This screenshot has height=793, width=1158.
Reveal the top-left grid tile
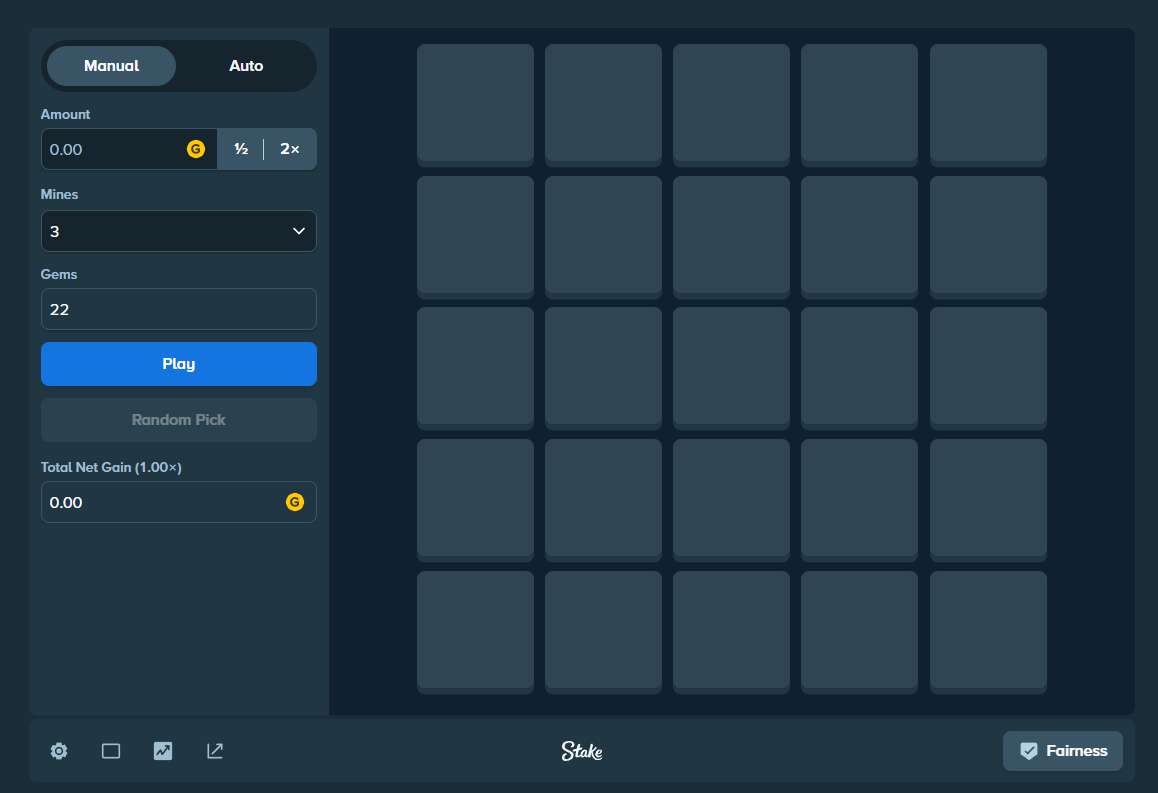pos(476,105)
